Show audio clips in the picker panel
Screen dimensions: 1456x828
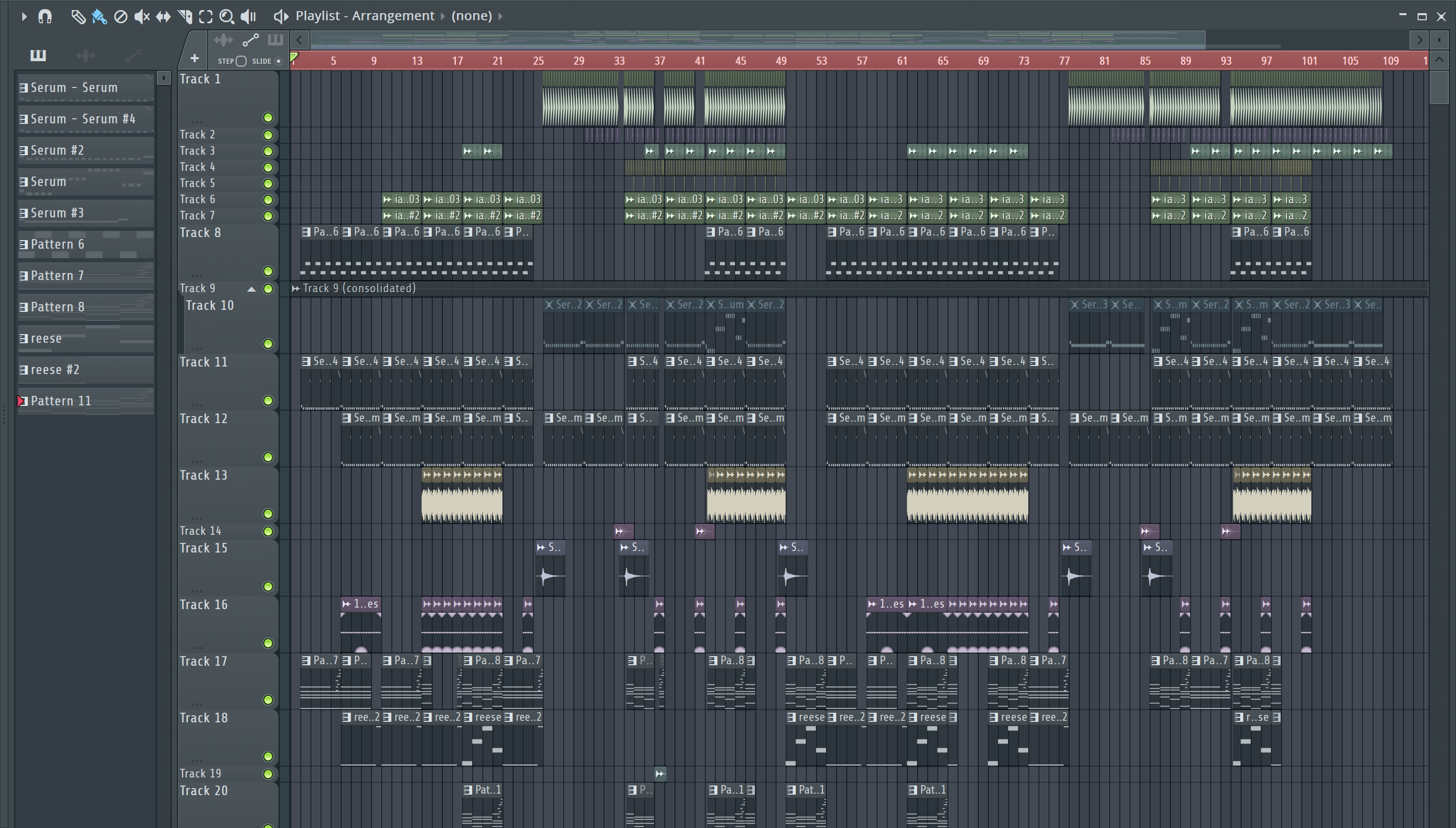coord(85,55)
